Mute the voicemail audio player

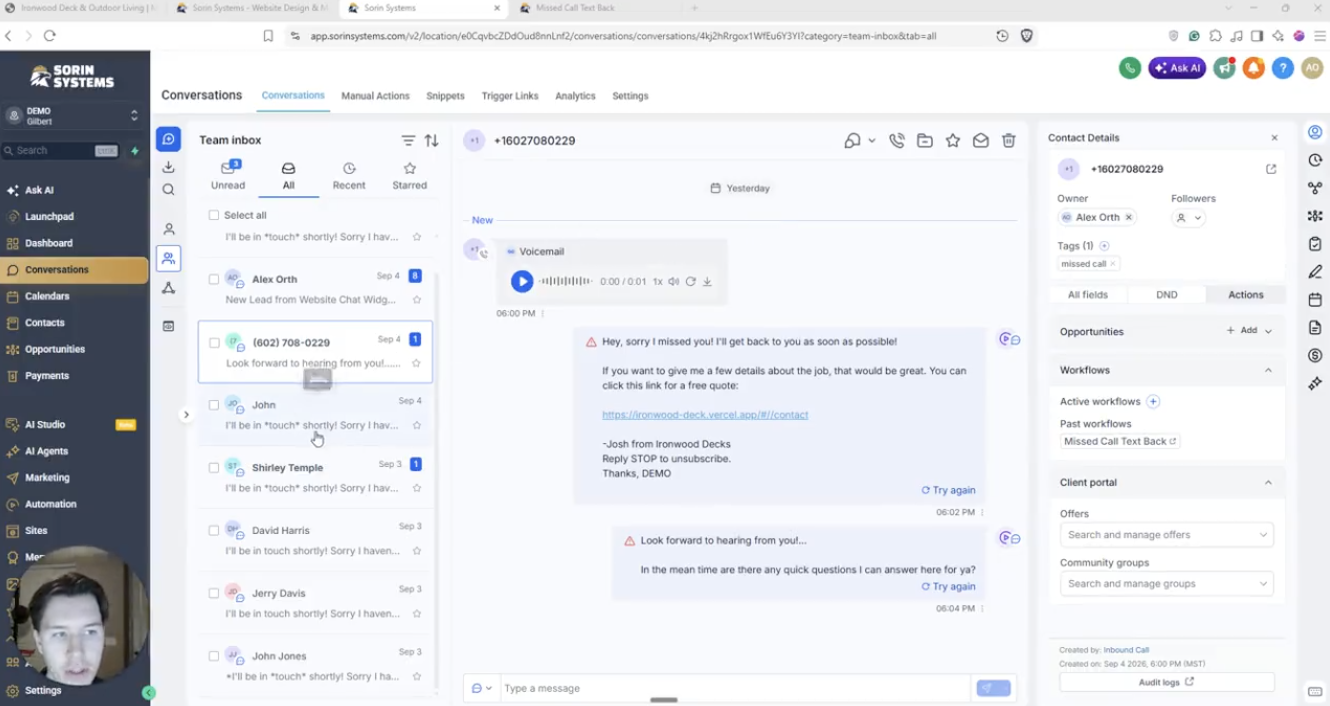point(674,282)
